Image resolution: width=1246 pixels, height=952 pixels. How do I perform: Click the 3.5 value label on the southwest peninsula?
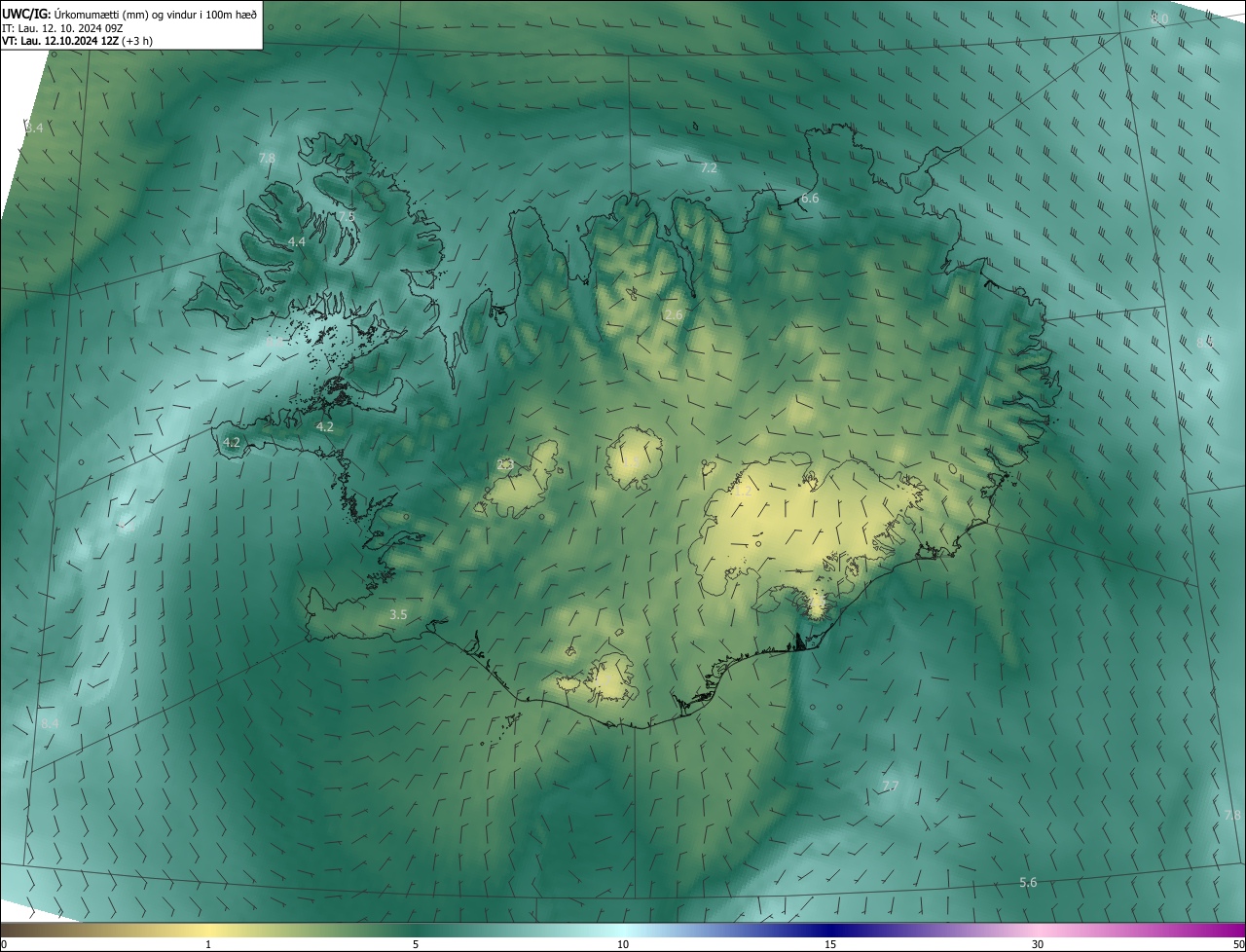tap(398, 614)
